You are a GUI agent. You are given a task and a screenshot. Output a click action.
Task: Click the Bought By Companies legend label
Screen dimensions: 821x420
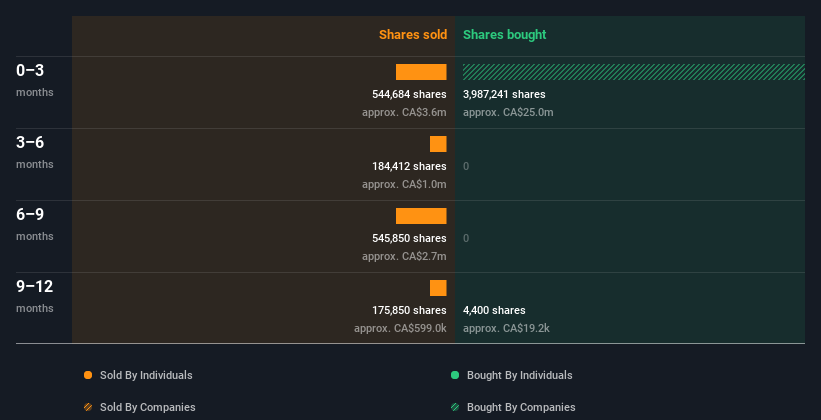521,407
